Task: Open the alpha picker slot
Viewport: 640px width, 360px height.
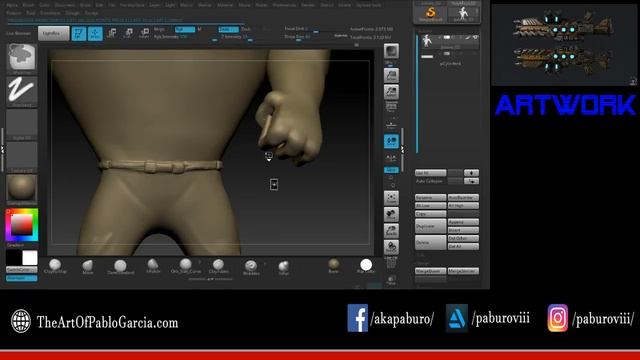Action: 22,124
